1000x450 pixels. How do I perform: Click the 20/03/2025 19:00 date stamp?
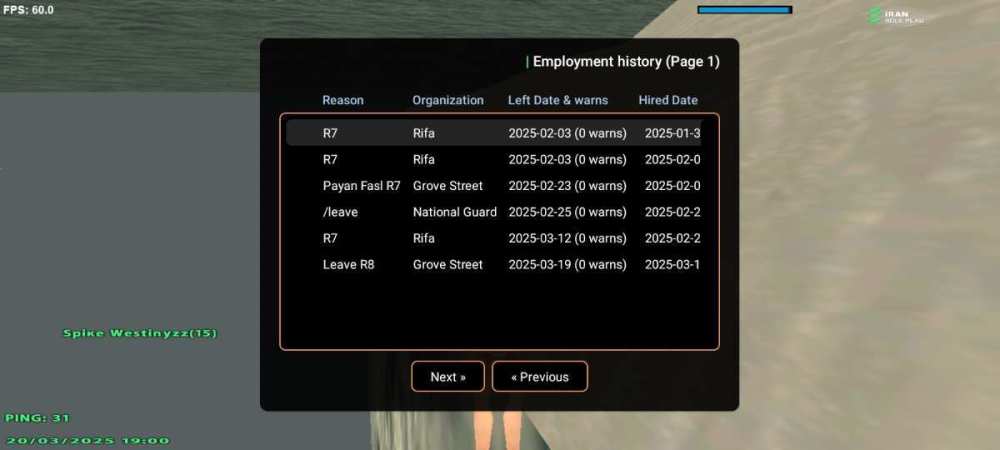click(x=87, y=440)
